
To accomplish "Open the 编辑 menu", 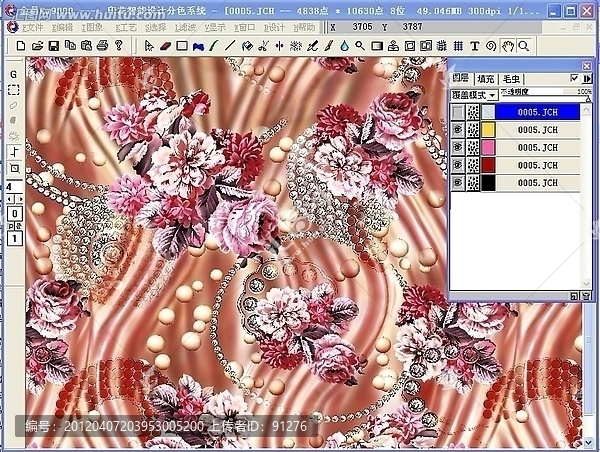I will 62,28.
